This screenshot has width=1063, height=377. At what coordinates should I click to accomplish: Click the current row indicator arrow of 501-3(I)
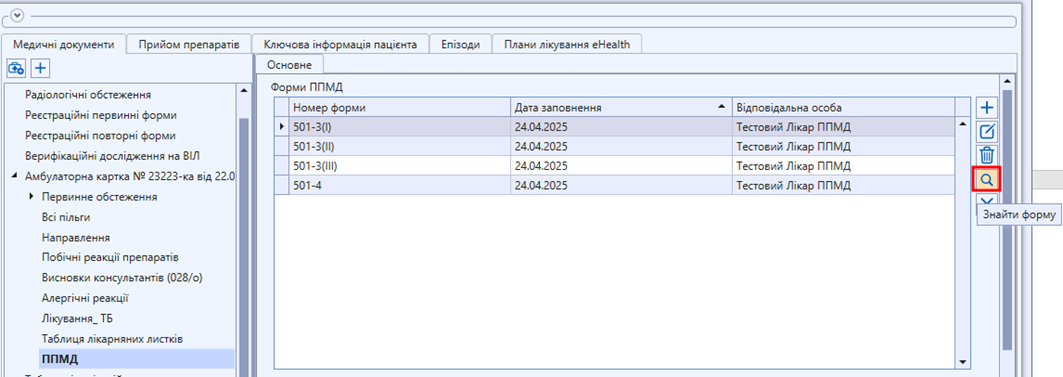tap(282, 127)
